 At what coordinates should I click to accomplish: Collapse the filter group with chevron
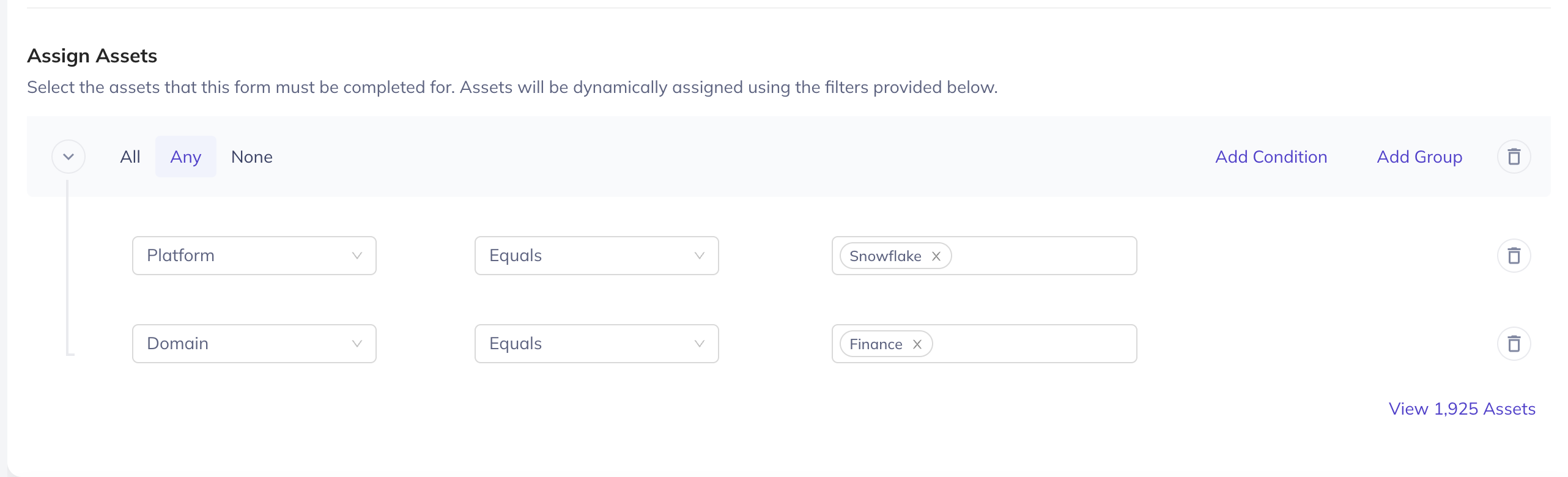(68, 157)
